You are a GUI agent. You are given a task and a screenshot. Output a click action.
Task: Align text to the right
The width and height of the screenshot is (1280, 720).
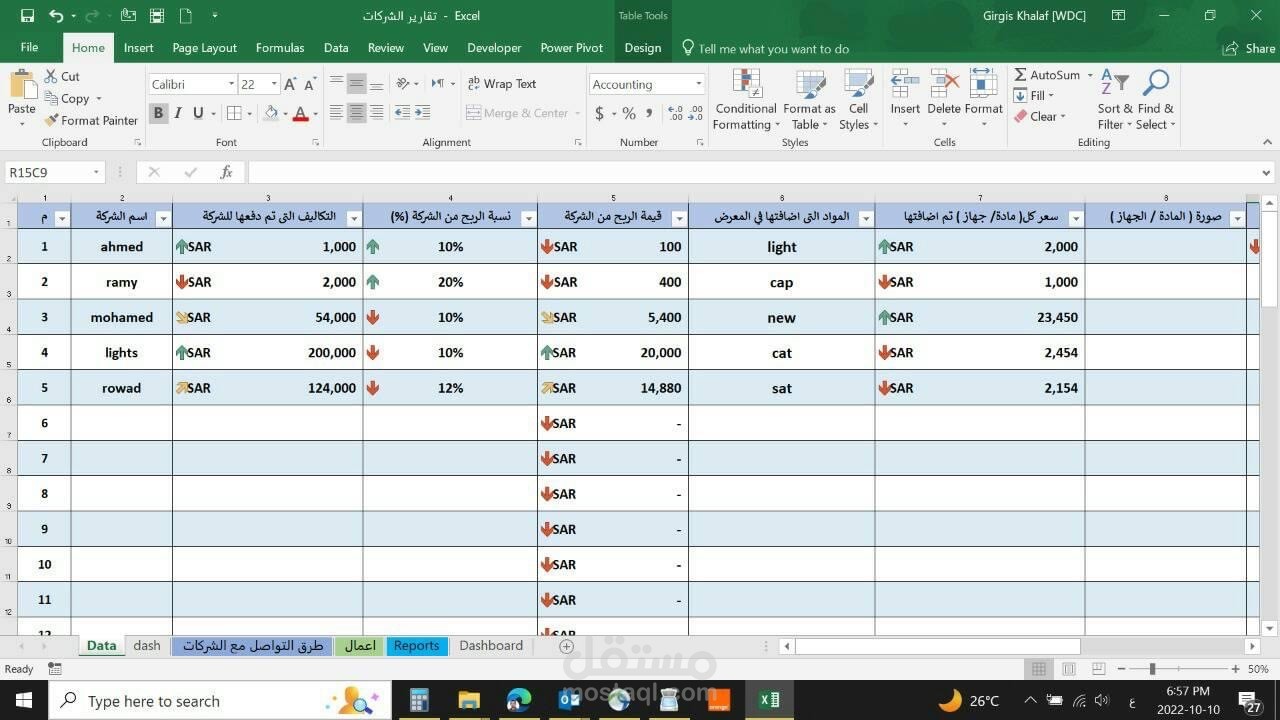coord(376,113)
